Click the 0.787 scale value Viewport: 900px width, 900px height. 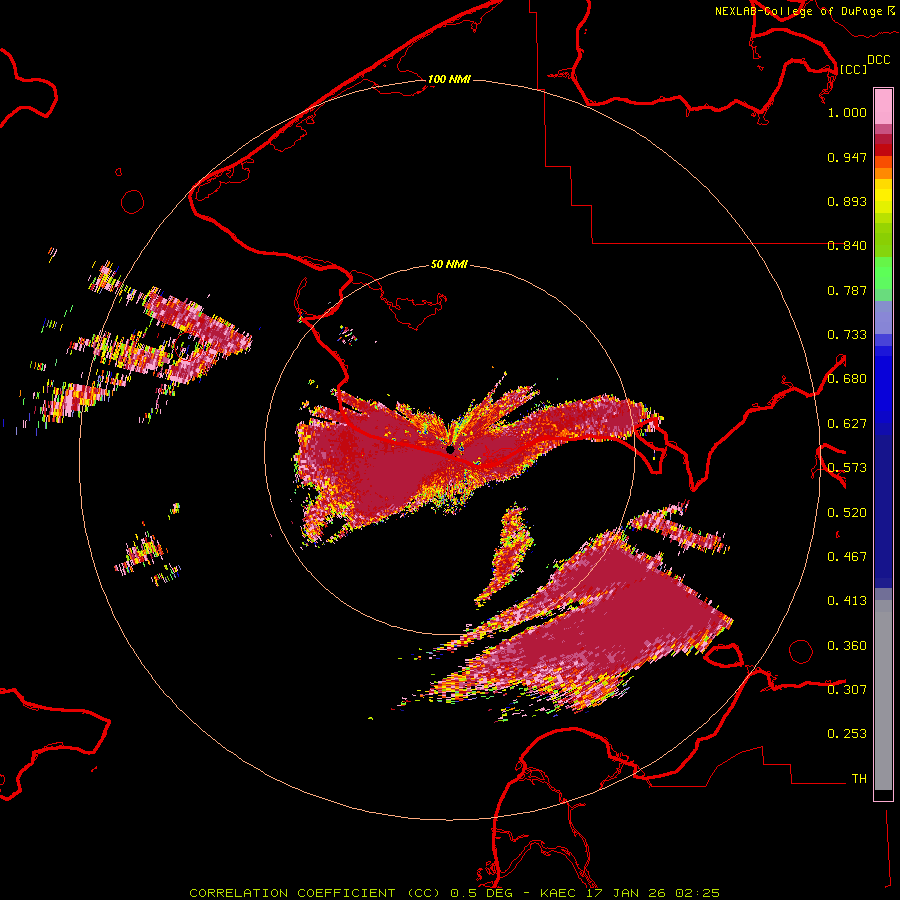coord(847,290)
